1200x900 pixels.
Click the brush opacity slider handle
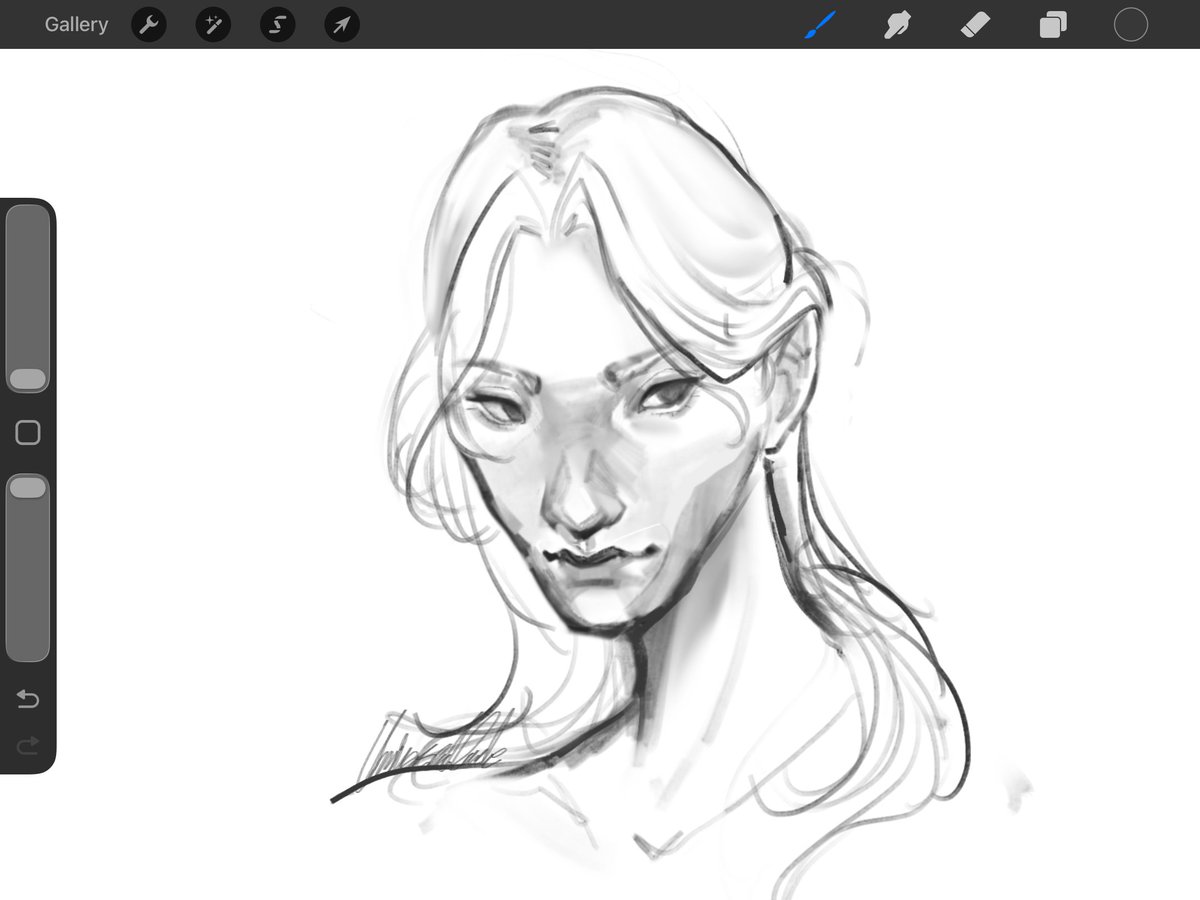28,487
